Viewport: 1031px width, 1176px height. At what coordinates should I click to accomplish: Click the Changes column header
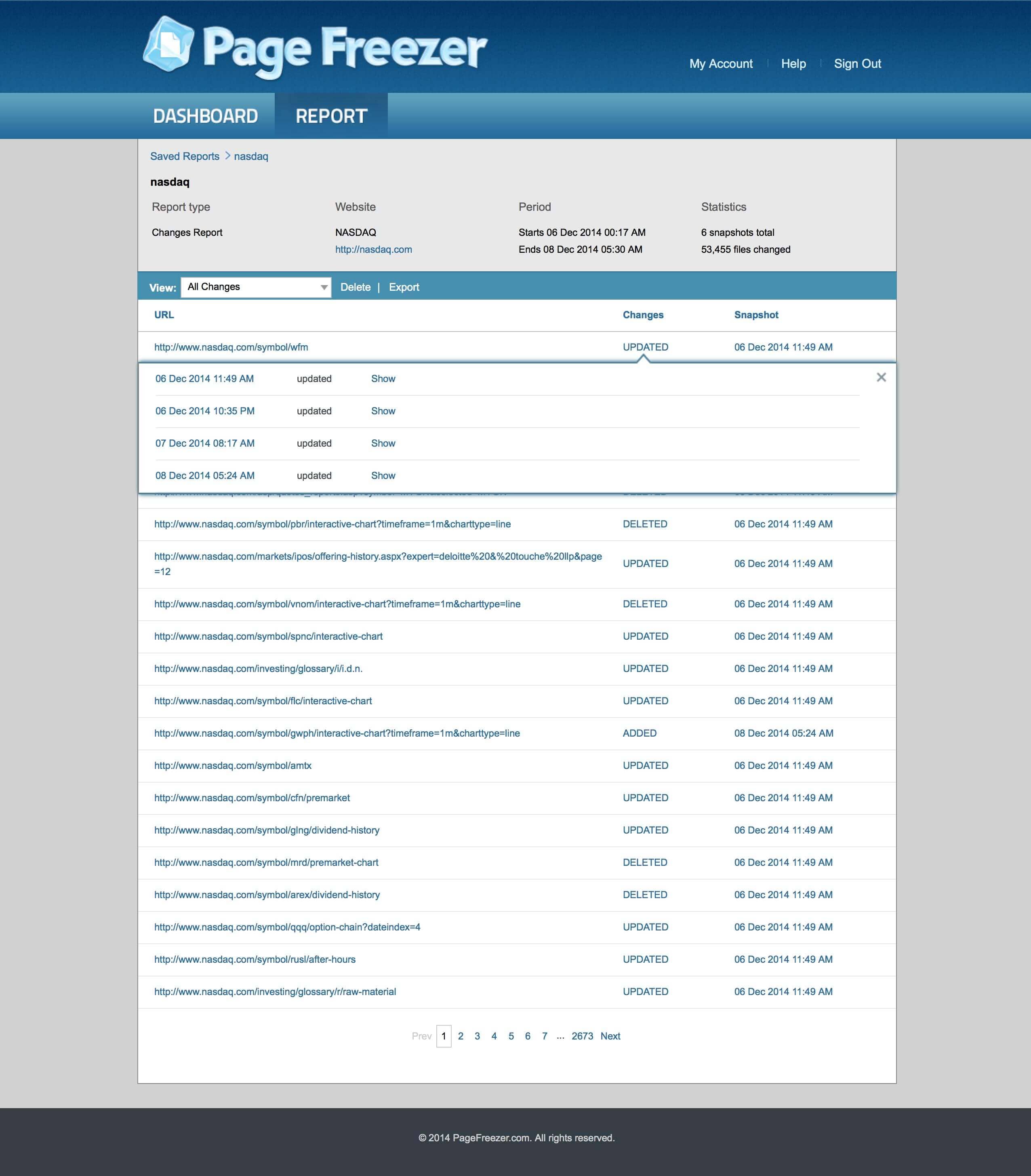(643, 315)
